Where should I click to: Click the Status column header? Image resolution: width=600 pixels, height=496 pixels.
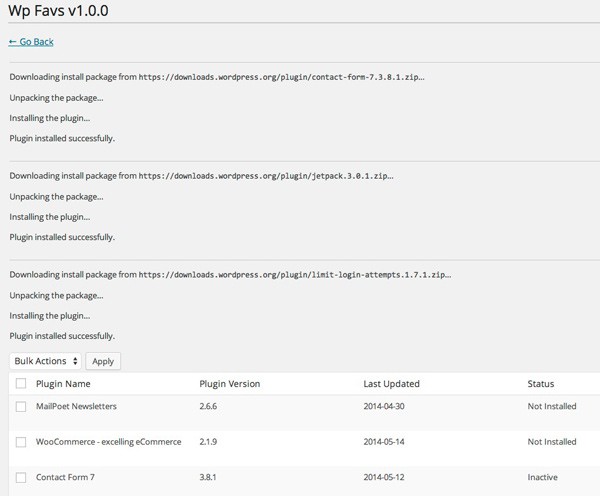541,384
